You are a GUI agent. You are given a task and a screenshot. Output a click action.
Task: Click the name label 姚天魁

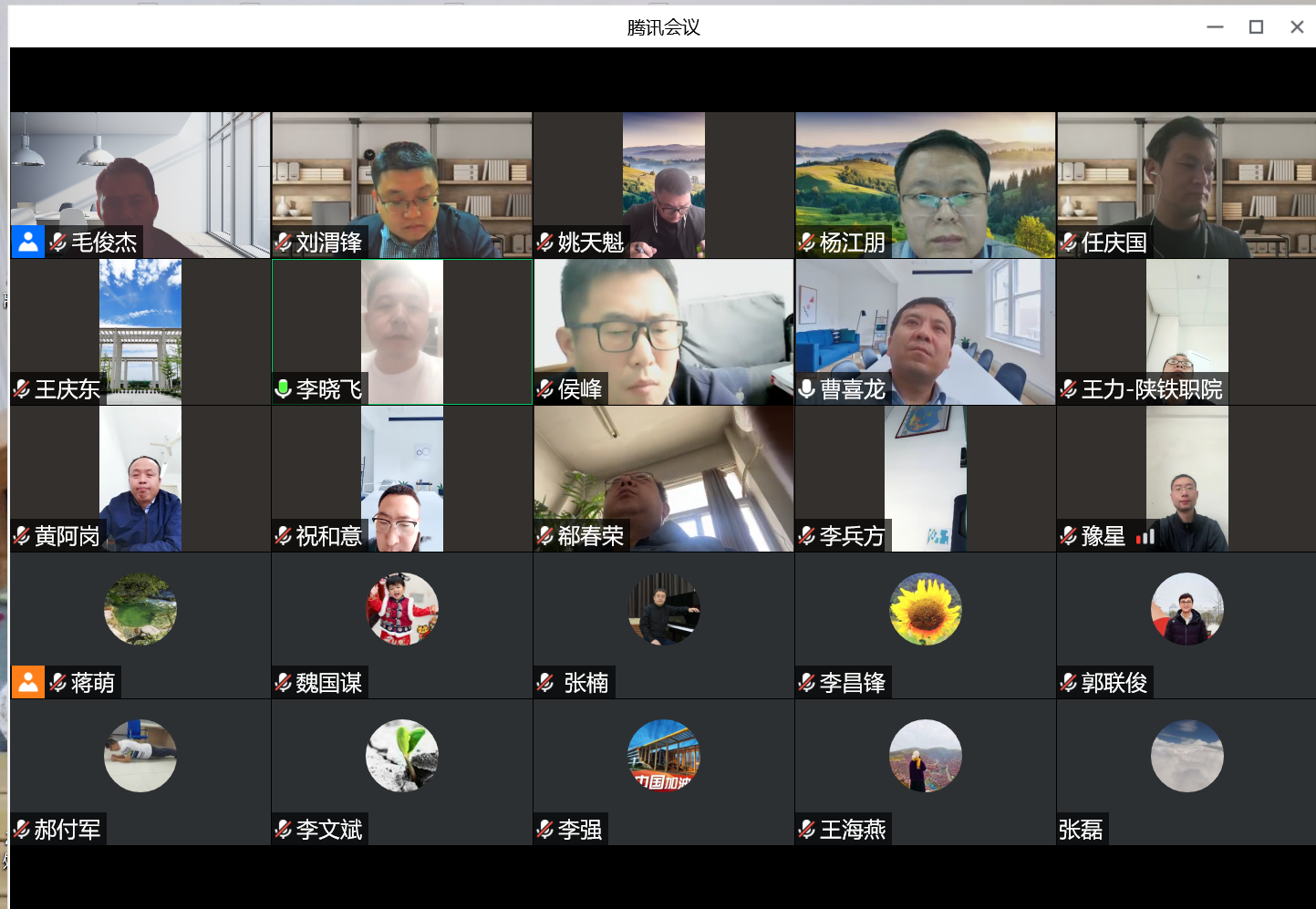coord(591,243)
